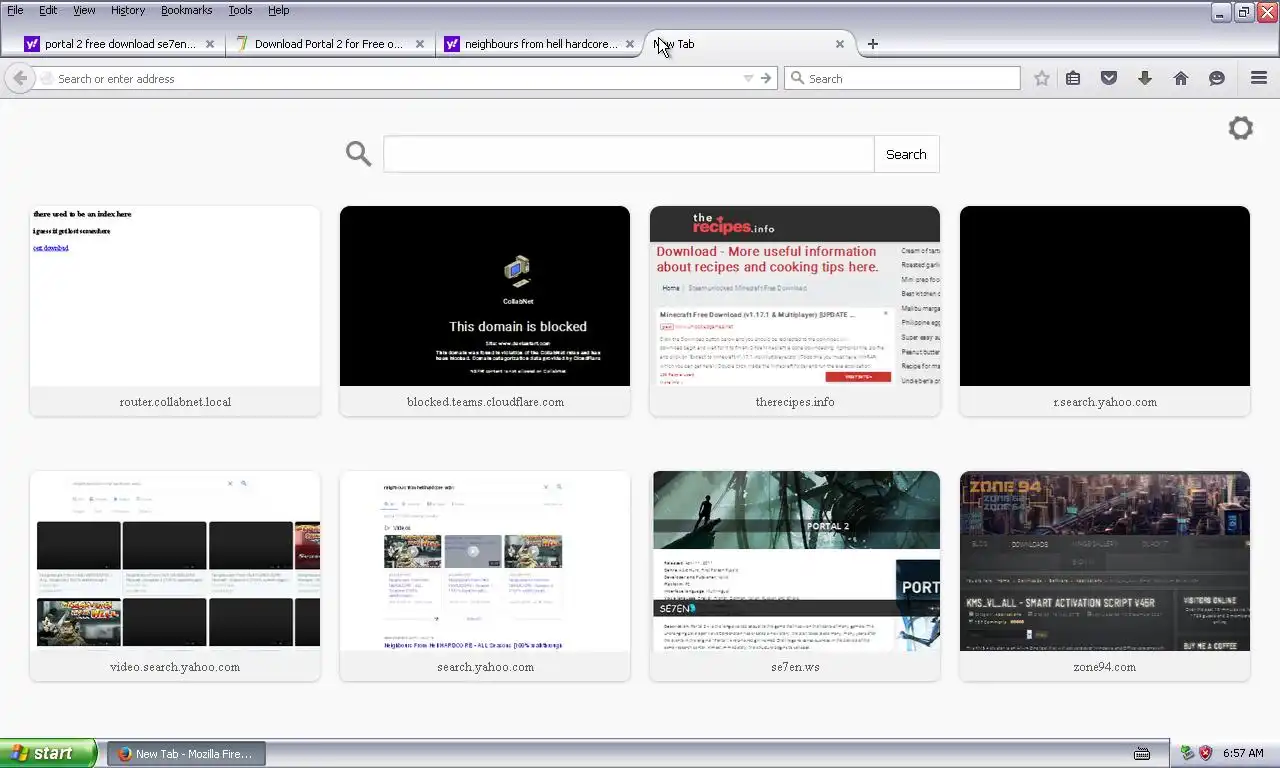The image size is (1280, 768).
Task: Open the Edit menu
Action: pyautogui.click(x=48, y=10)
